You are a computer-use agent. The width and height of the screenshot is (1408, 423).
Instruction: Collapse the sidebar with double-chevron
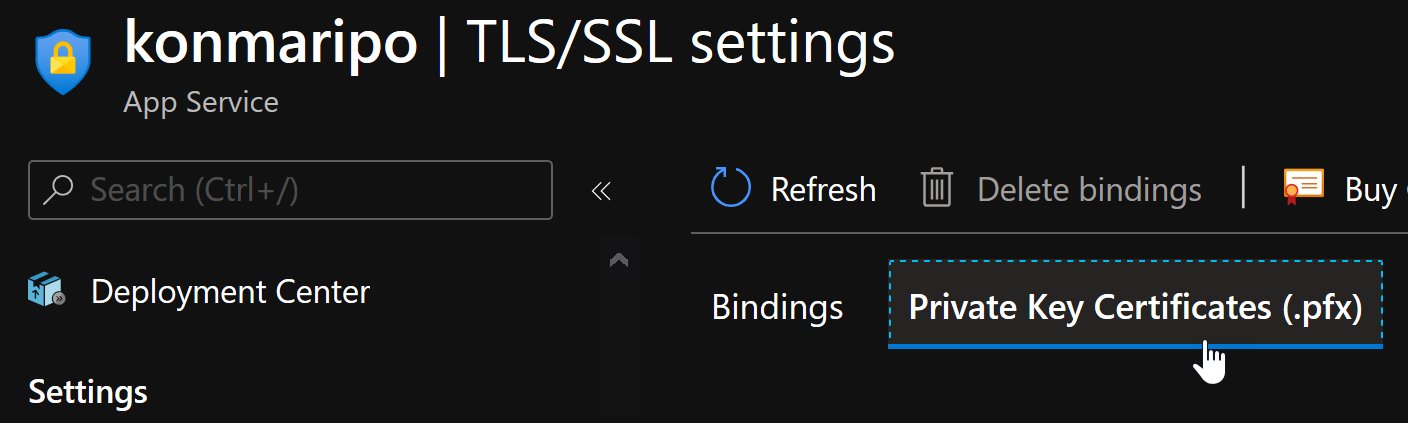point(601,190)
